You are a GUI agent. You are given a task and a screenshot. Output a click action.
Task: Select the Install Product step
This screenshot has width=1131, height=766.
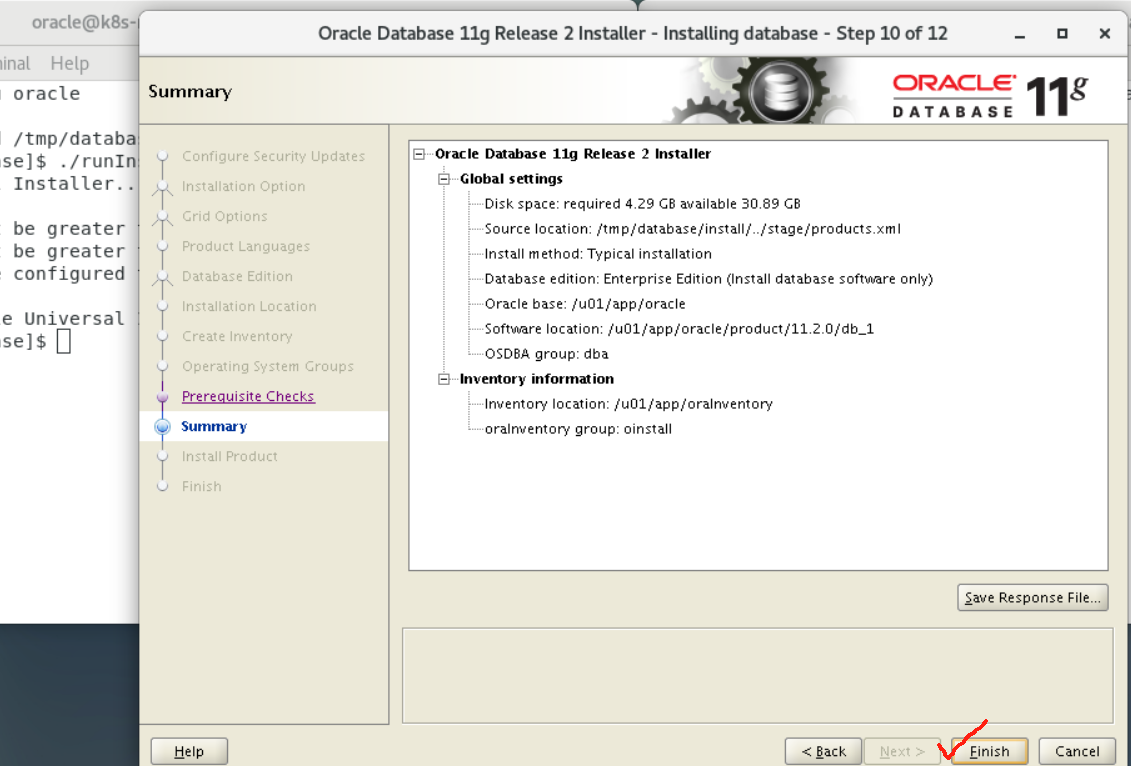click(x=229, y=456)
